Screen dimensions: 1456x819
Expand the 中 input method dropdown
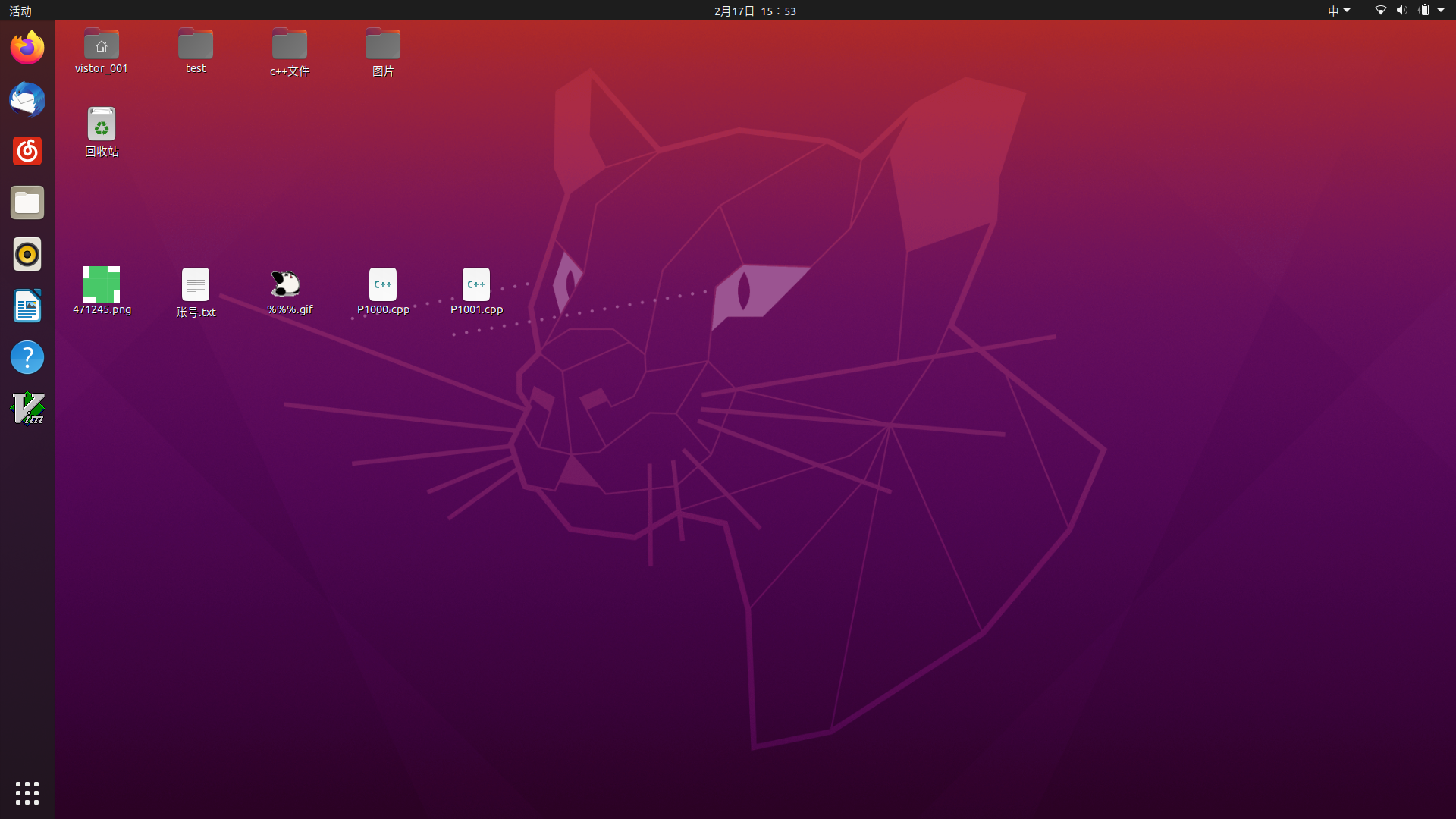click(x=1338, y=11)
